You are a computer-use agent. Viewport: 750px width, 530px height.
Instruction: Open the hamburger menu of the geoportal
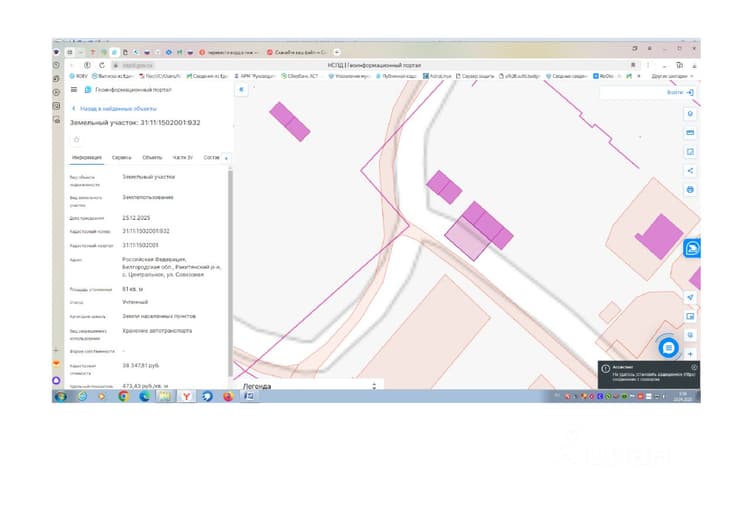pyautogui.click(x=74, y=89)
